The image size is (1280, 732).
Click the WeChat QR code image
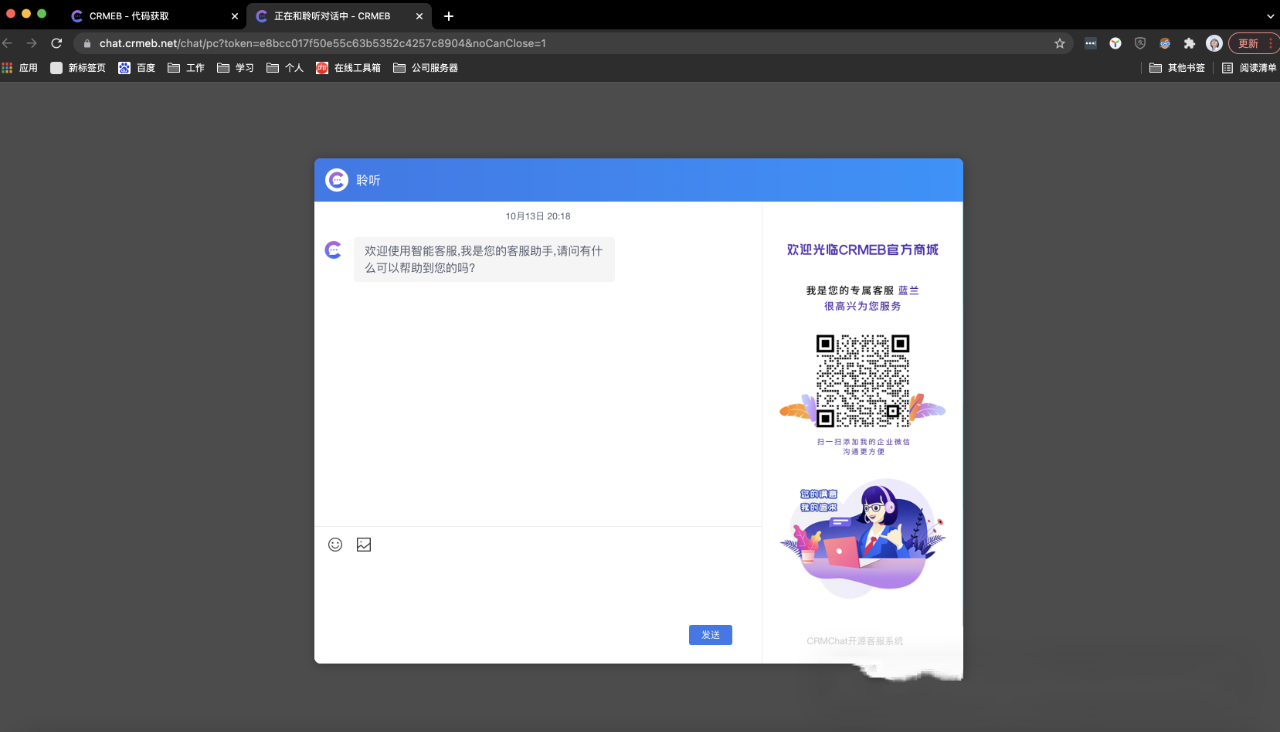[862, 381]
